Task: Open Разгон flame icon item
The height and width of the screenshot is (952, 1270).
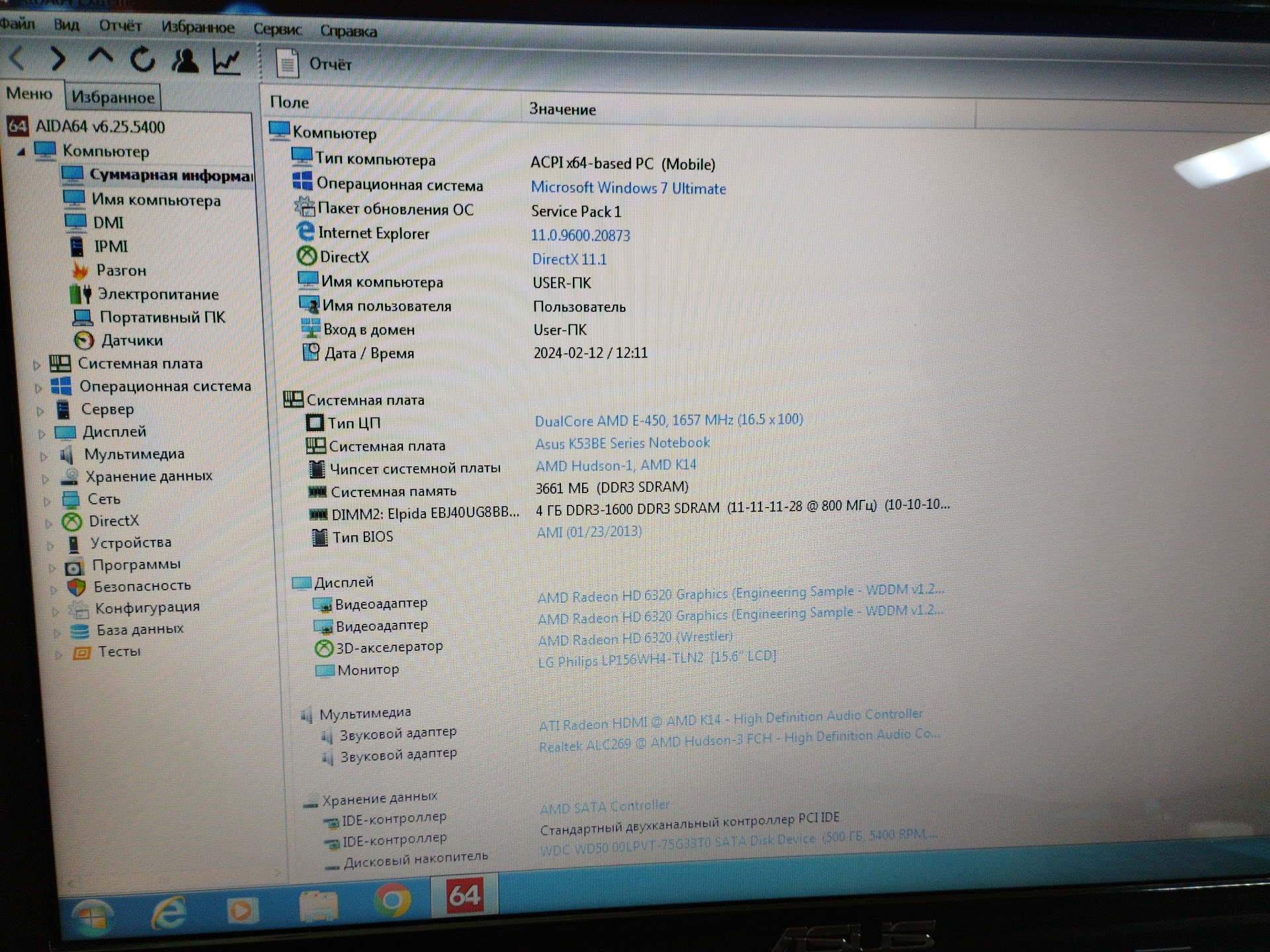Action: 80,270
